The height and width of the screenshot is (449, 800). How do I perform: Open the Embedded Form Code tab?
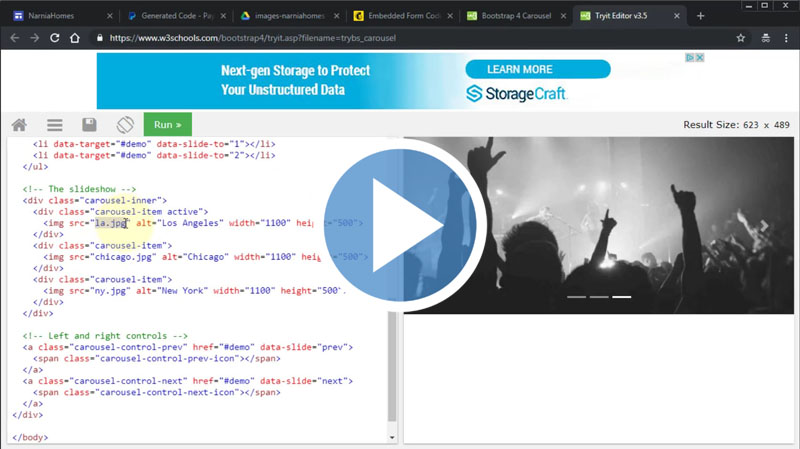[x=403, y=15]
